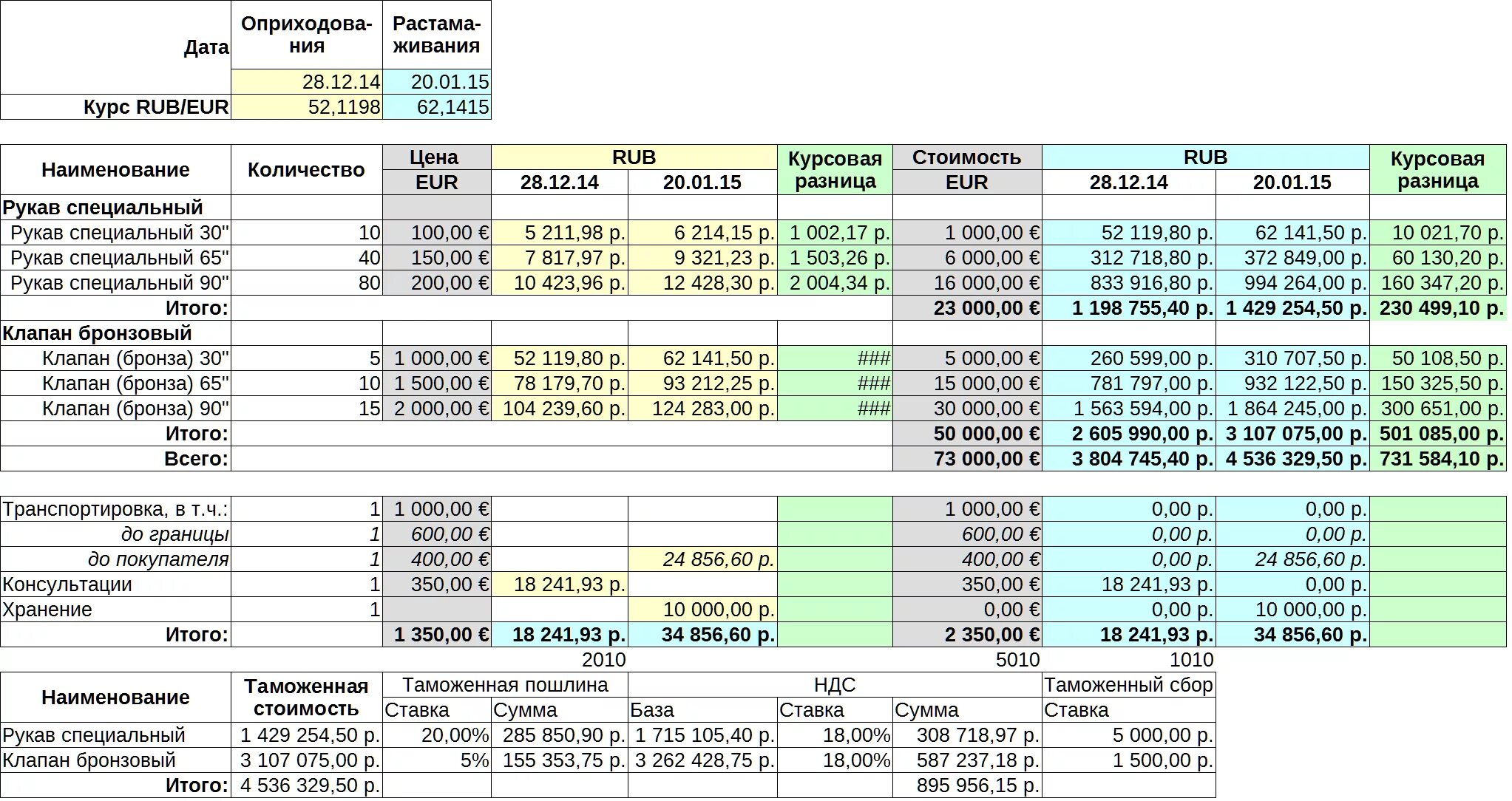Click the 'Клапан (бронза) 30"' row label

pyautogui.click(x=116, y=358)
